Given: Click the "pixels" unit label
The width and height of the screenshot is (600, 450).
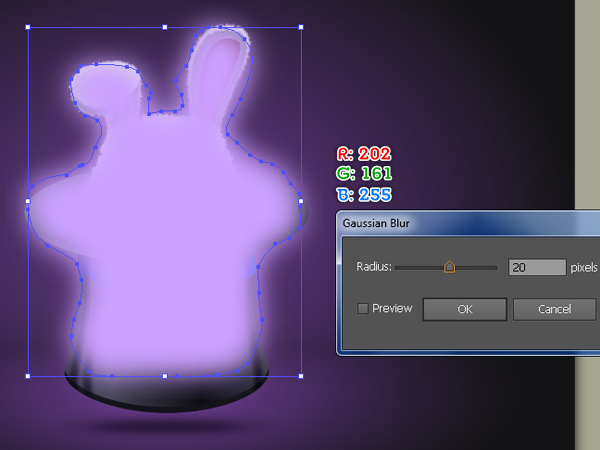Looking at the screenshot, I should coord(584,267).
